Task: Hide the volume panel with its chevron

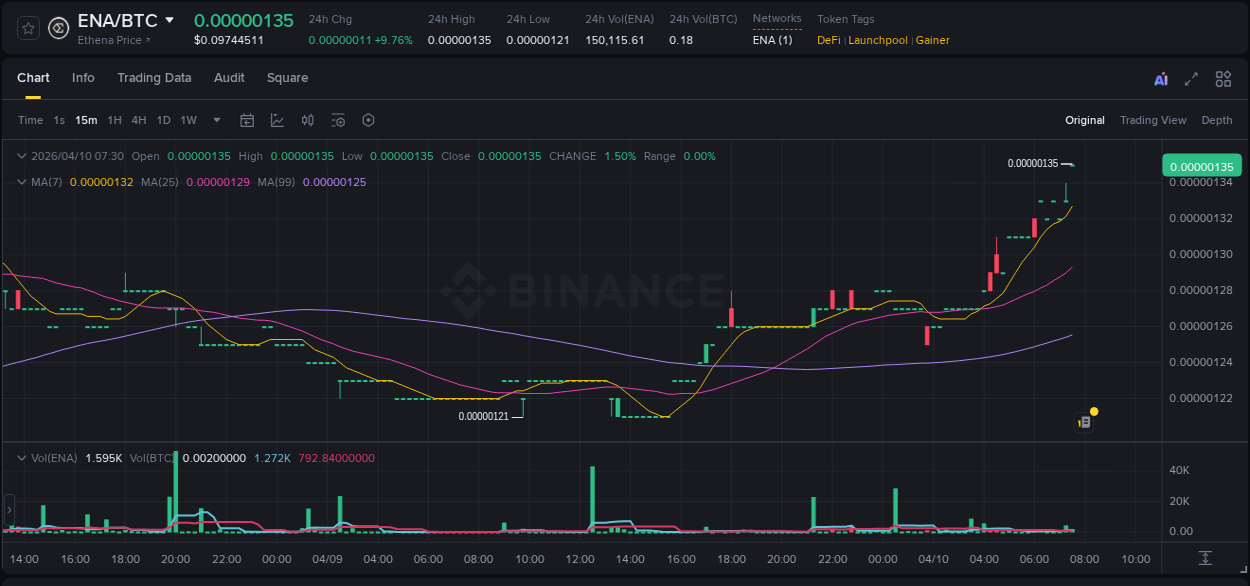Action: [22, 457]
